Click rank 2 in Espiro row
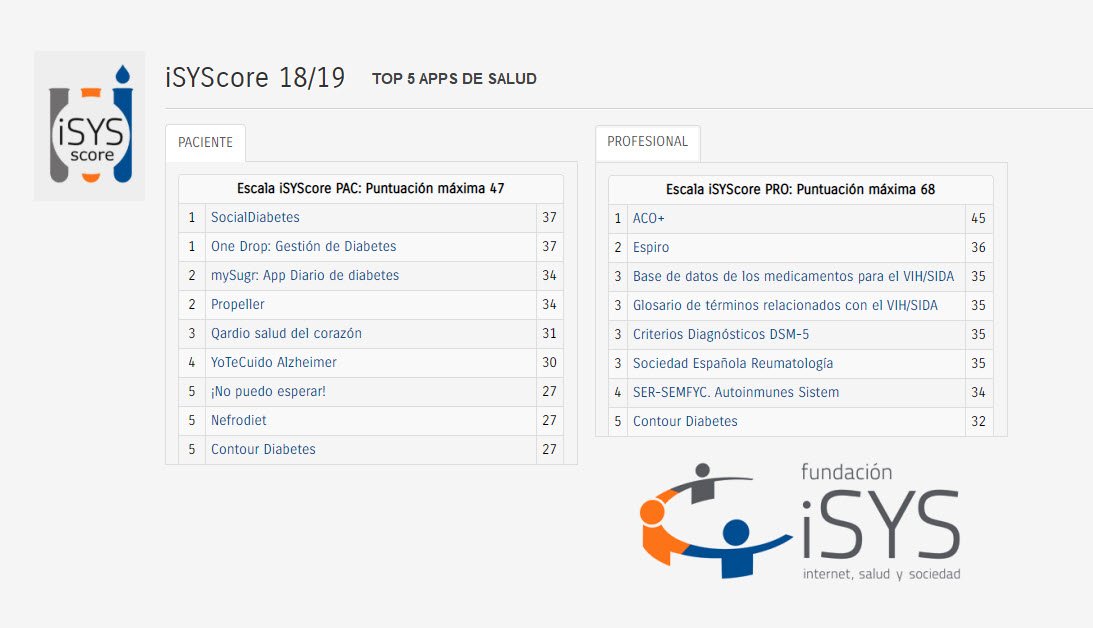1093x628 pixels. click(x=618, y=247)
